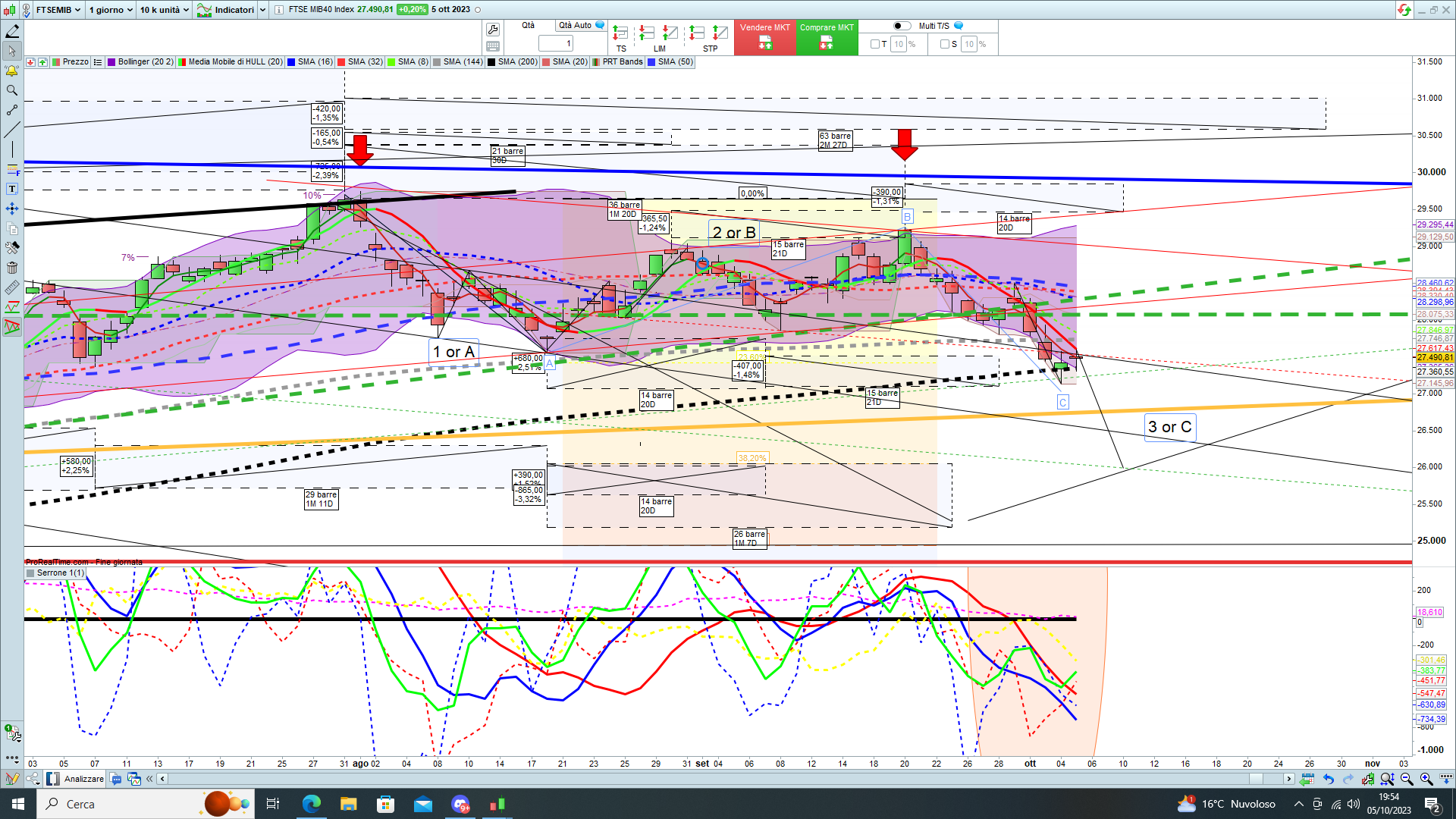Select the PRT Bands indicator tab

pyautogui.click(x=617, y=62)
